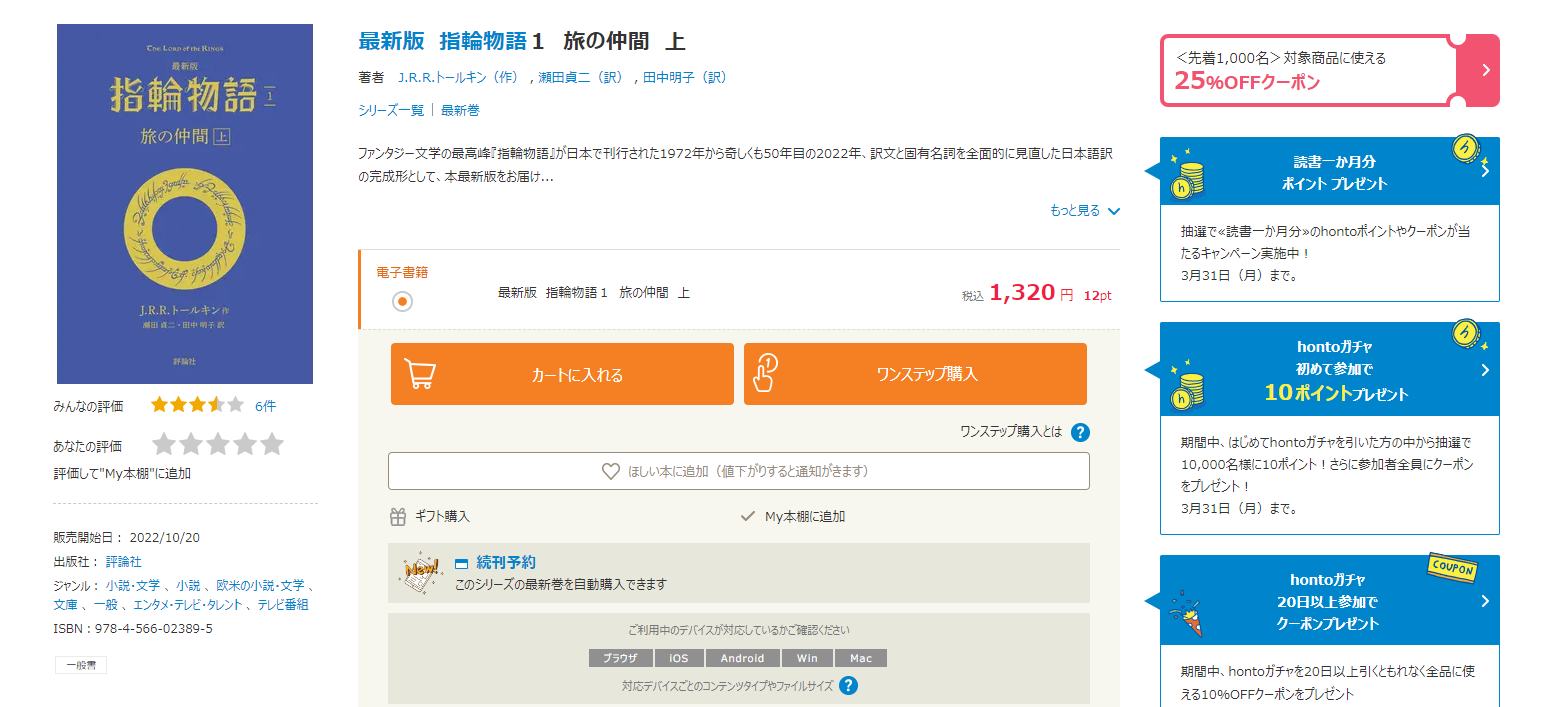The image size is (1558, 707).
Task: Click the 1,320 円 price text
Action: (x=1030, y=293)
